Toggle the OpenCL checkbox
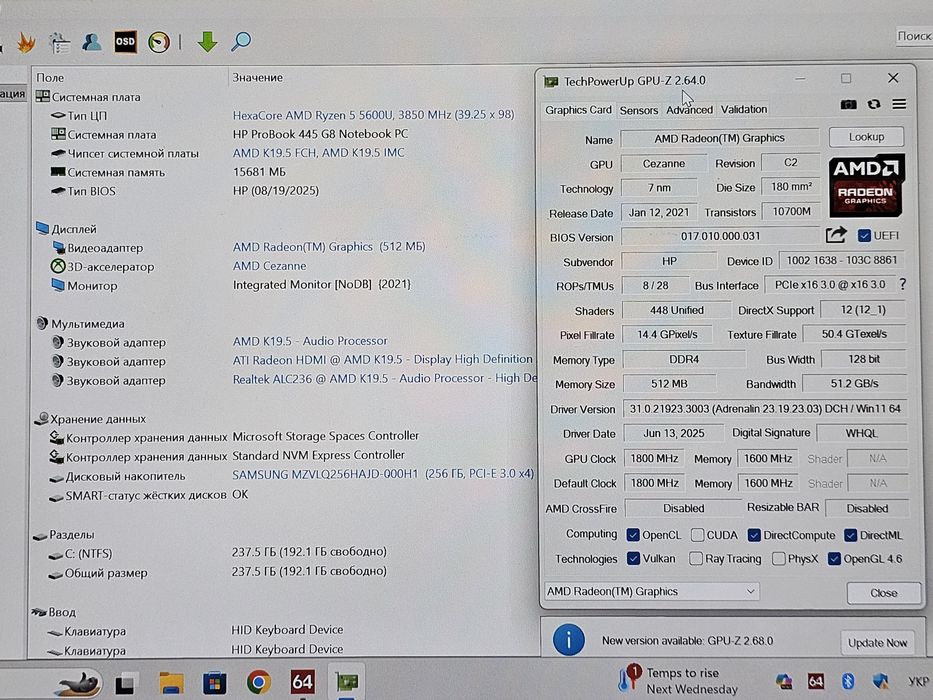Viewport: 933px width, 700px height. tap(633, 535)
